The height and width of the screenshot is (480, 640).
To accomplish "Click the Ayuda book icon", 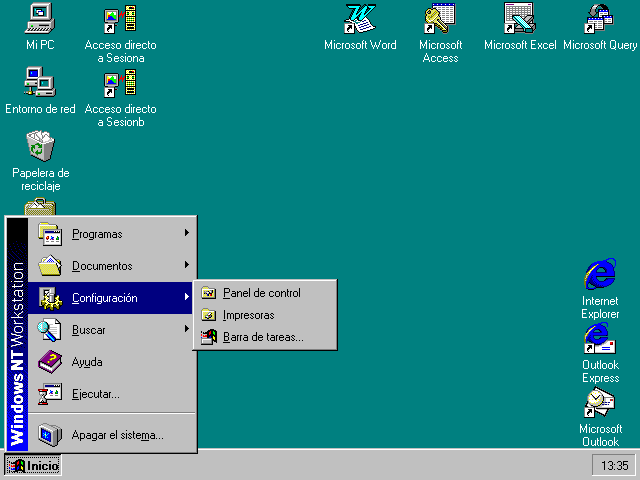I will click(x=50, y=362).
